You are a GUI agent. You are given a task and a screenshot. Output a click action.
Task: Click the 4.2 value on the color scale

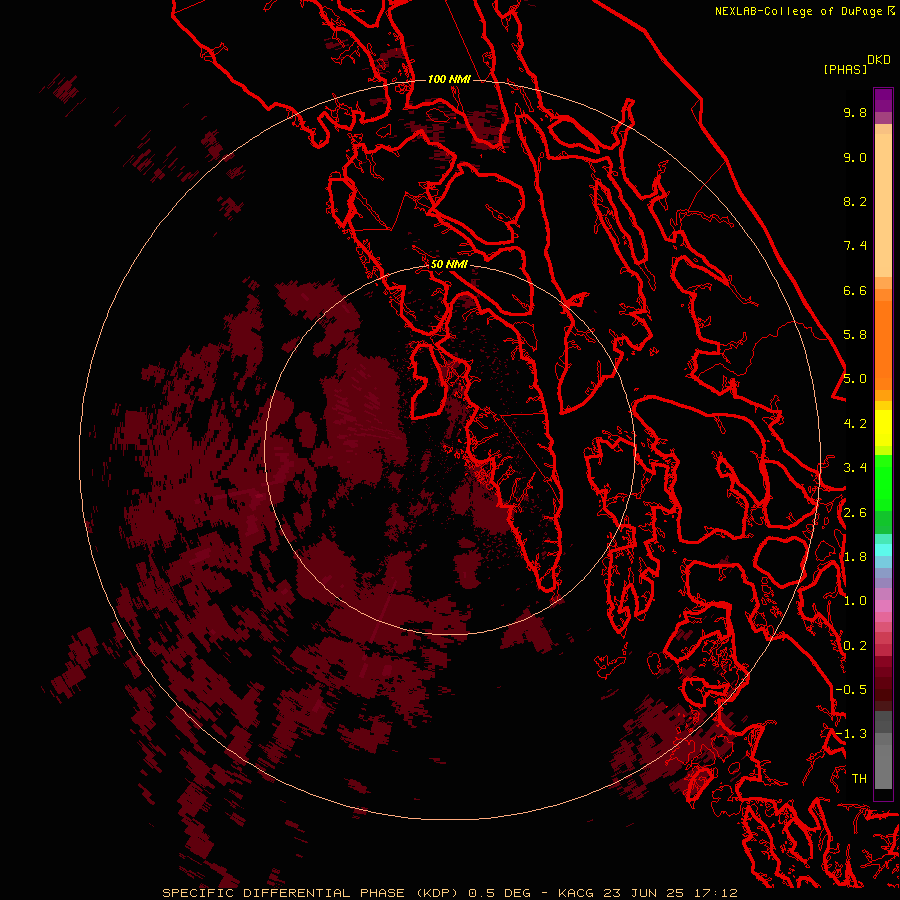[x=855, y=424]
